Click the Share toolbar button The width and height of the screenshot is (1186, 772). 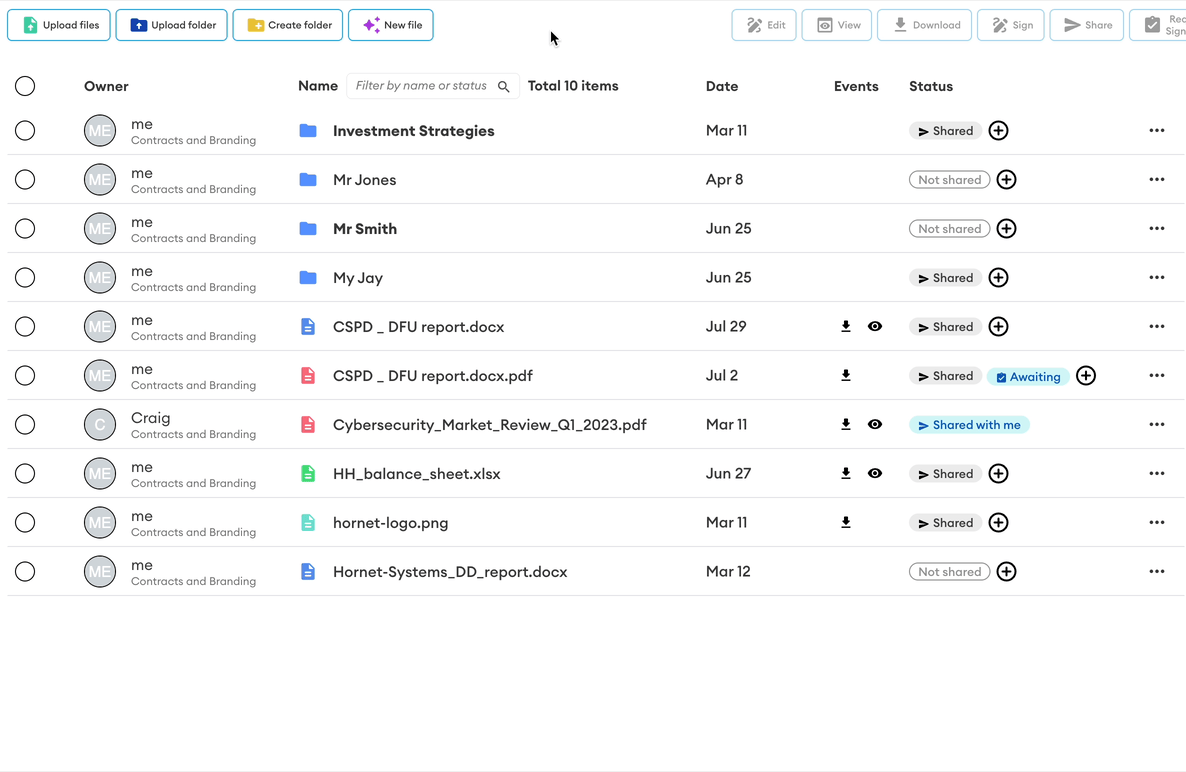(x=1087, y=25)
